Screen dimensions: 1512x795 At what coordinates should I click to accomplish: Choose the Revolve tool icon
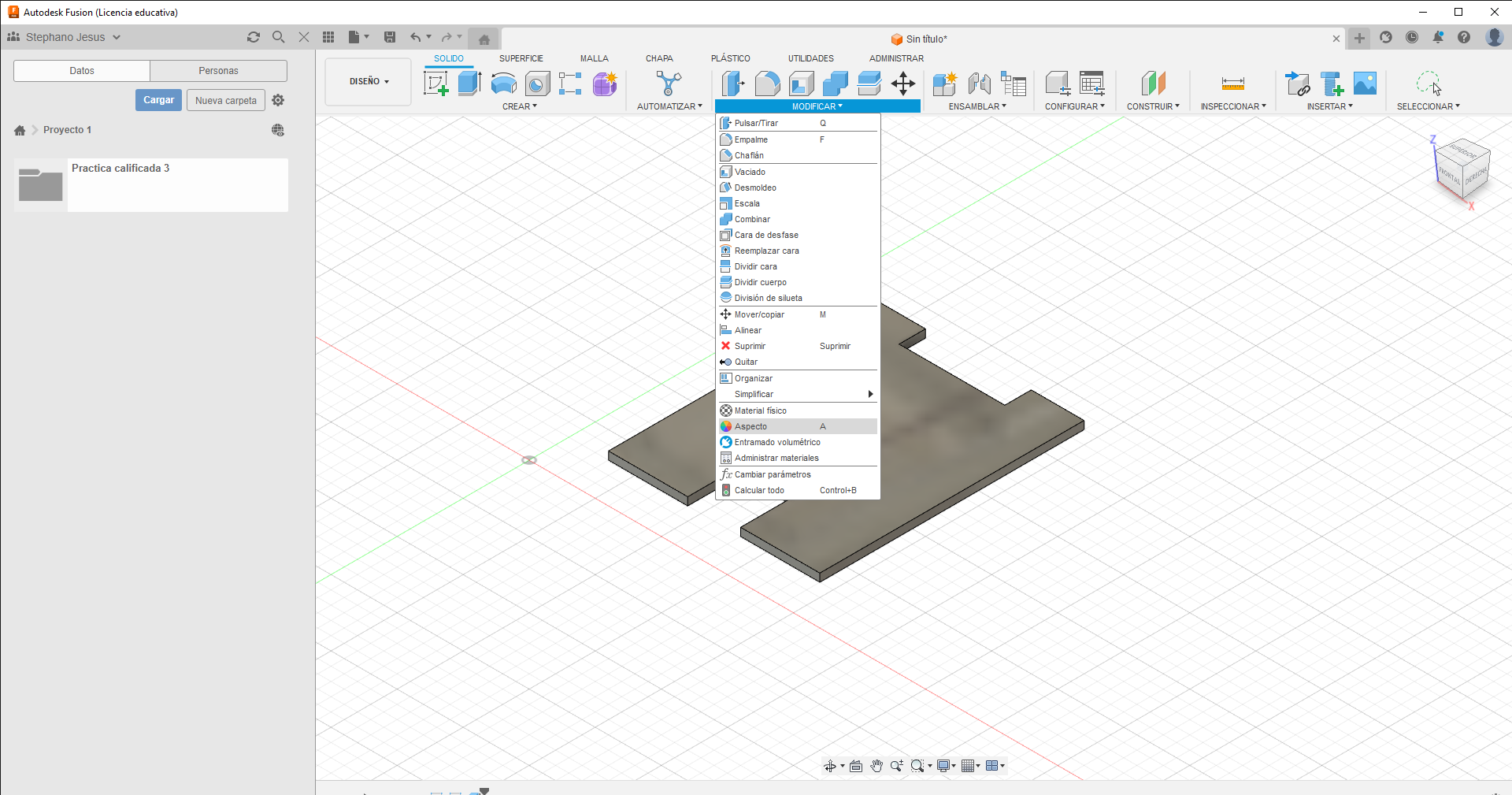click(503, 83)
